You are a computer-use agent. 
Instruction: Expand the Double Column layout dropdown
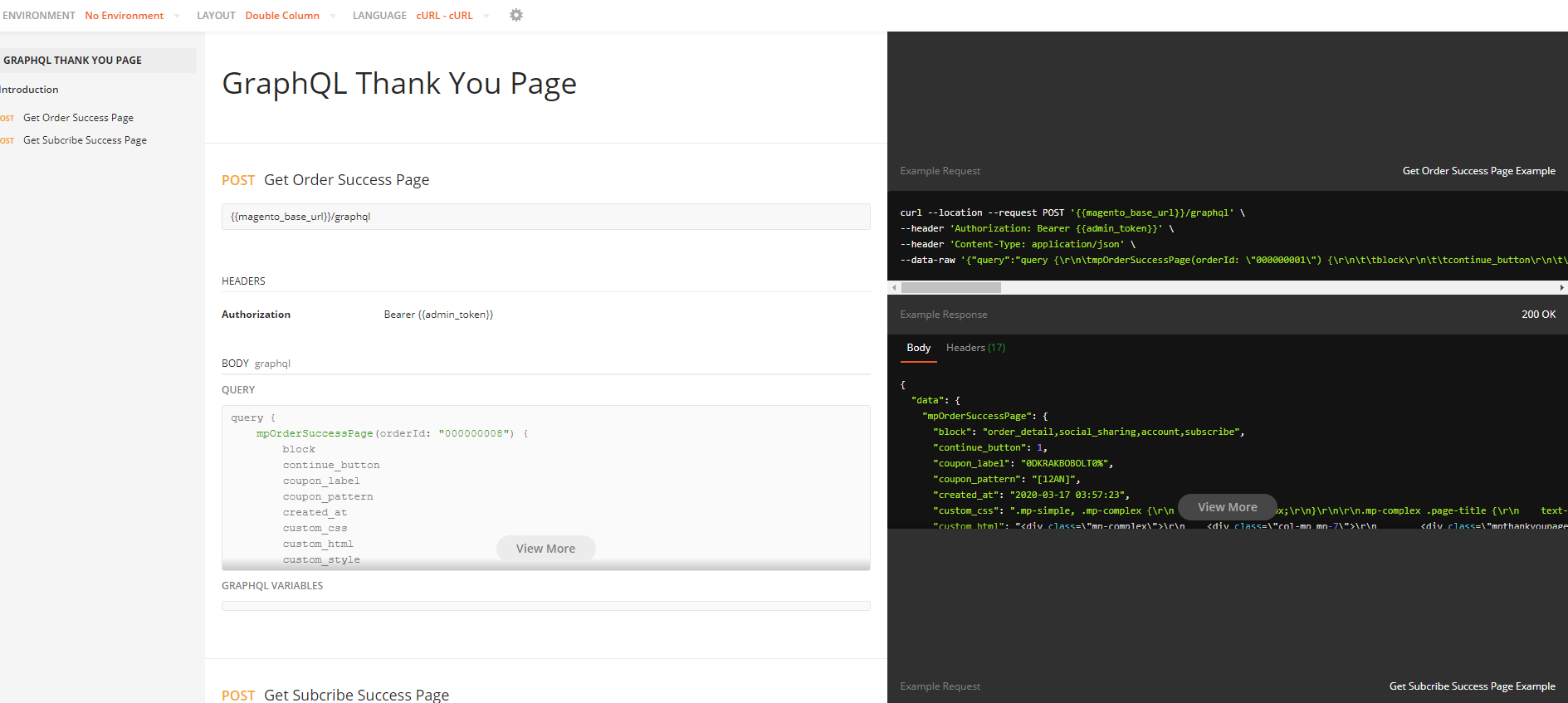tap(290, 16)
